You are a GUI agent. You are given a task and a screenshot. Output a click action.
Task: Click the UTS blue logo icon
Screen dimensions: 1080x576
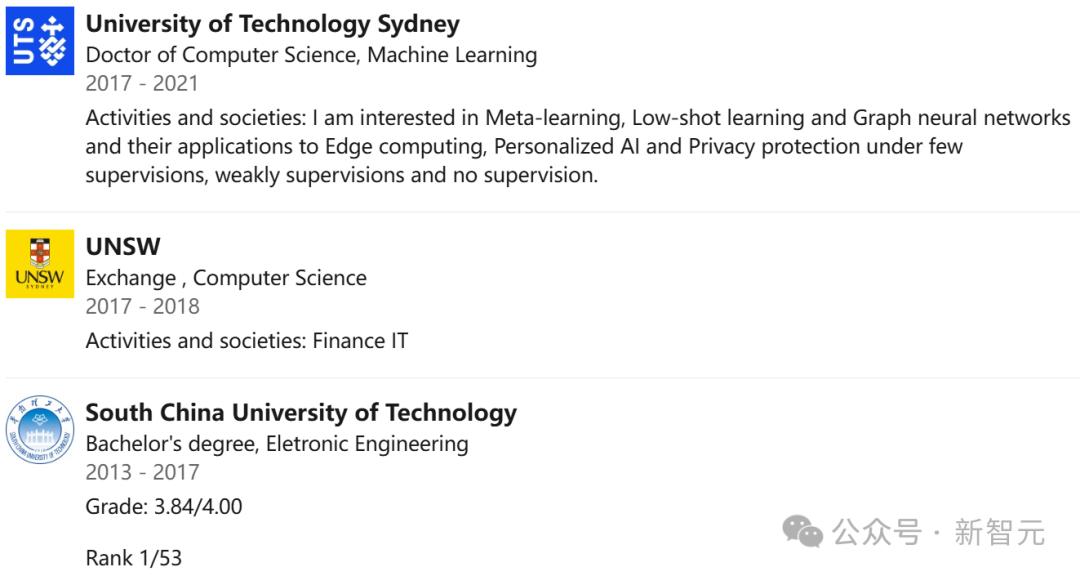click(x=40, y=41)
